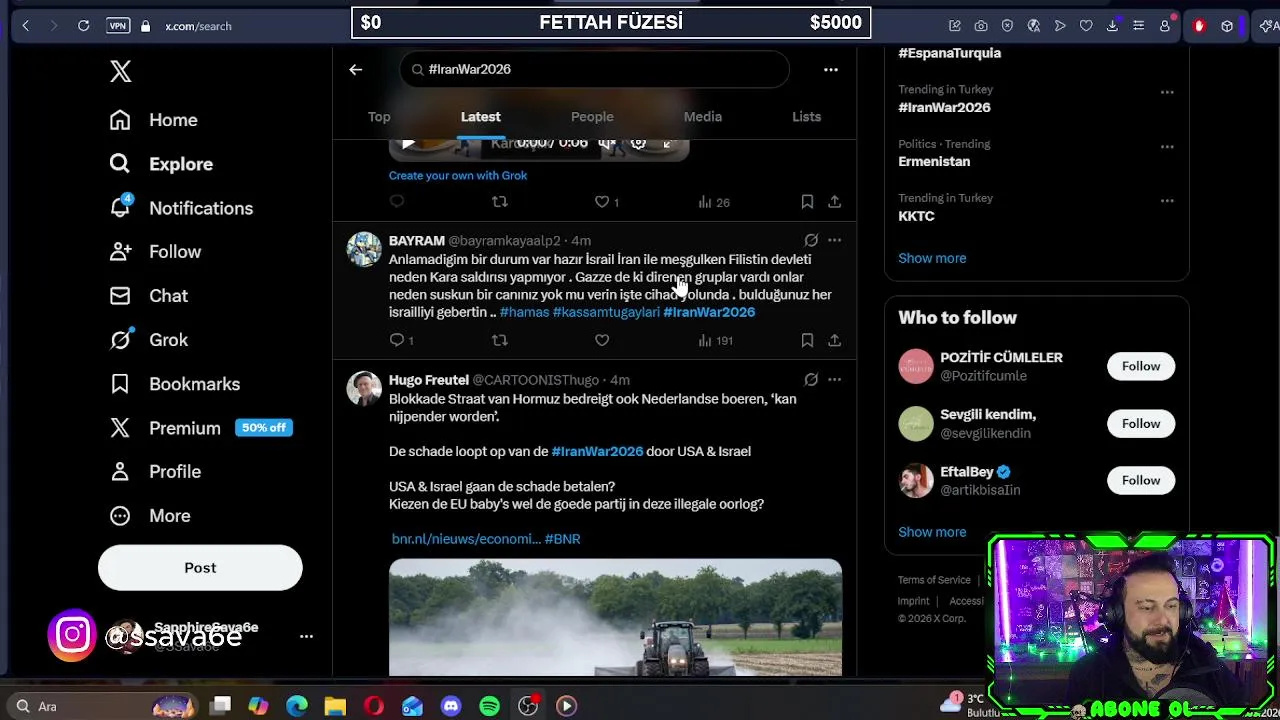
Task: Open account switcher three-dot menu
Action: click(306, 636)
